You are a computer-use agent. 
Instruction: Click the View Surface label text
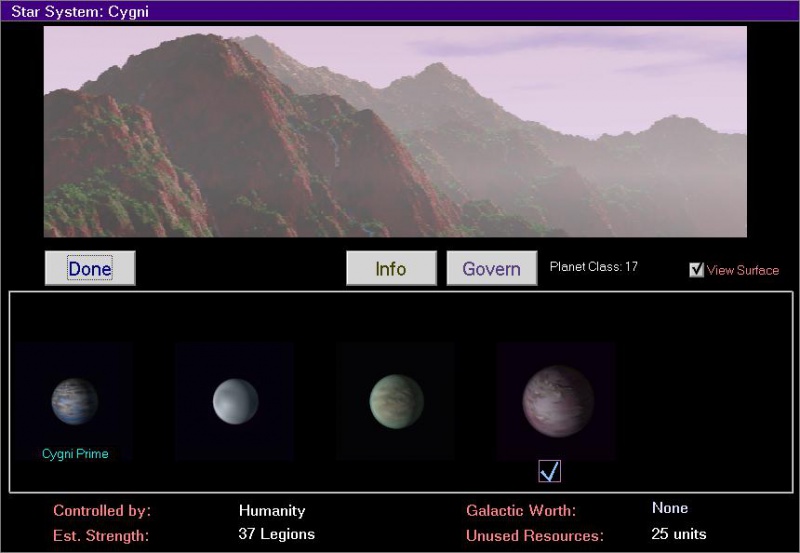(x=742, y=270)
